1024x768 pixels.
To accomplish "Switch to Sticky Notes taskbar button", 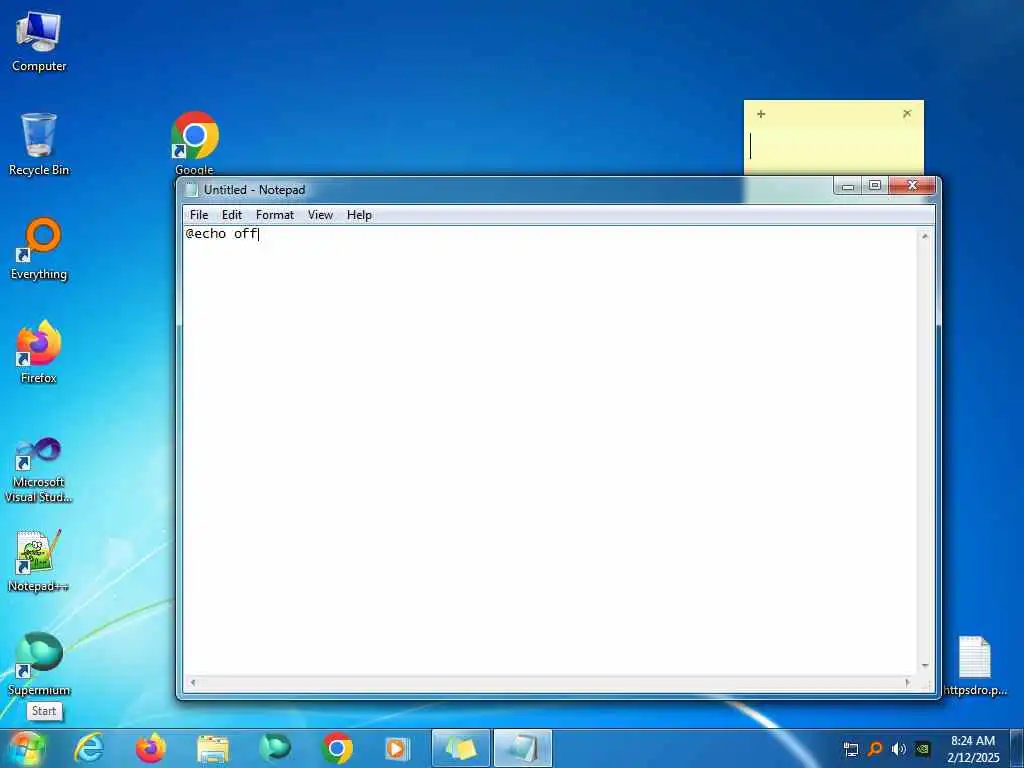I will tap(461, 748).
